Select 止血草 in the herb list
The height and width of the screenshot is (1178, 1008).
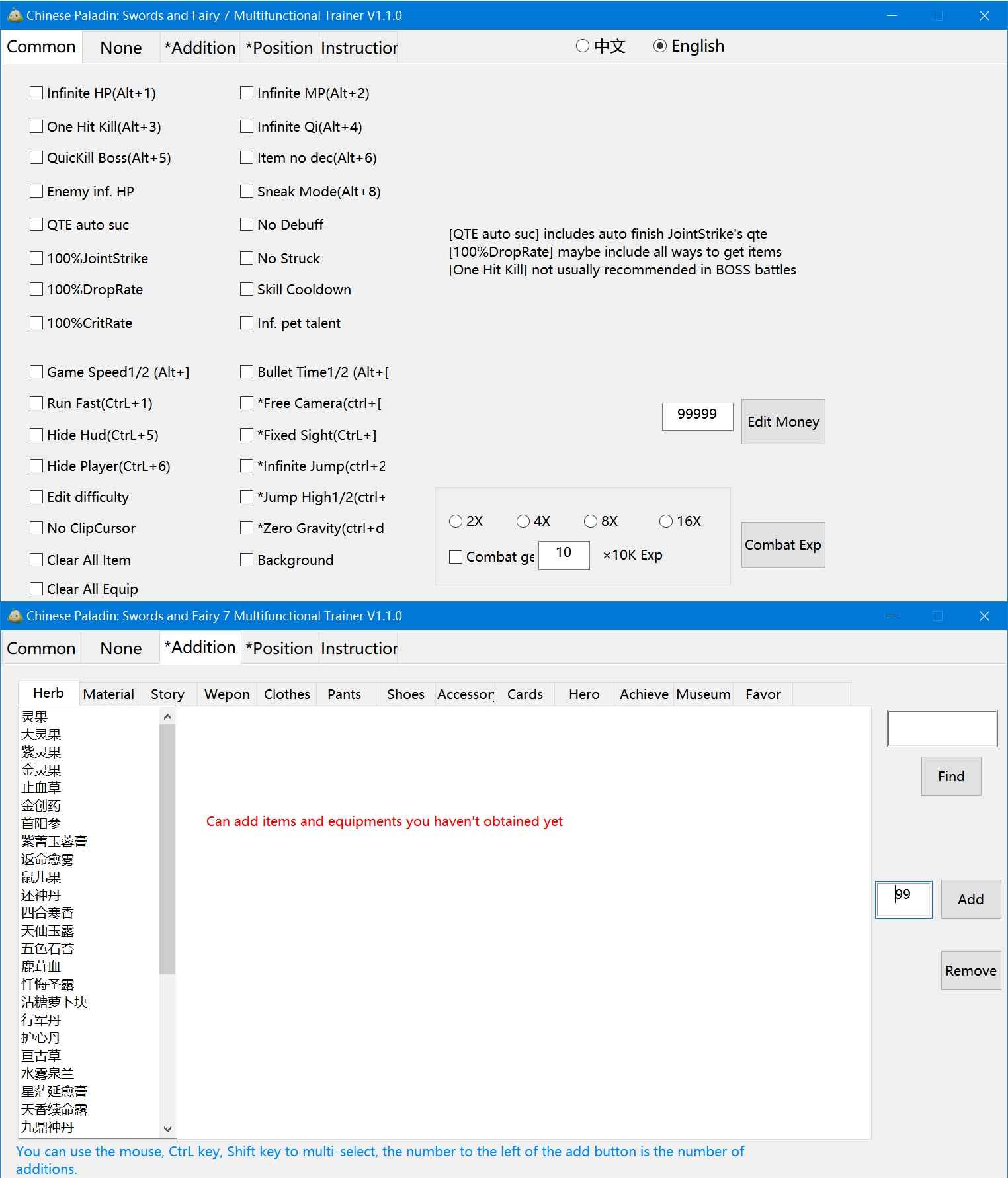[x=41, y=788]
